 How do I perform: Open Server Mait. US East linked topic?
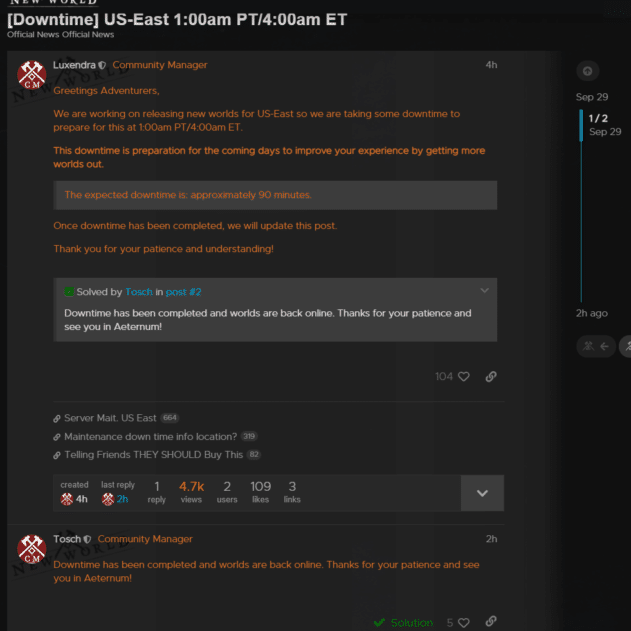point(110,418)
